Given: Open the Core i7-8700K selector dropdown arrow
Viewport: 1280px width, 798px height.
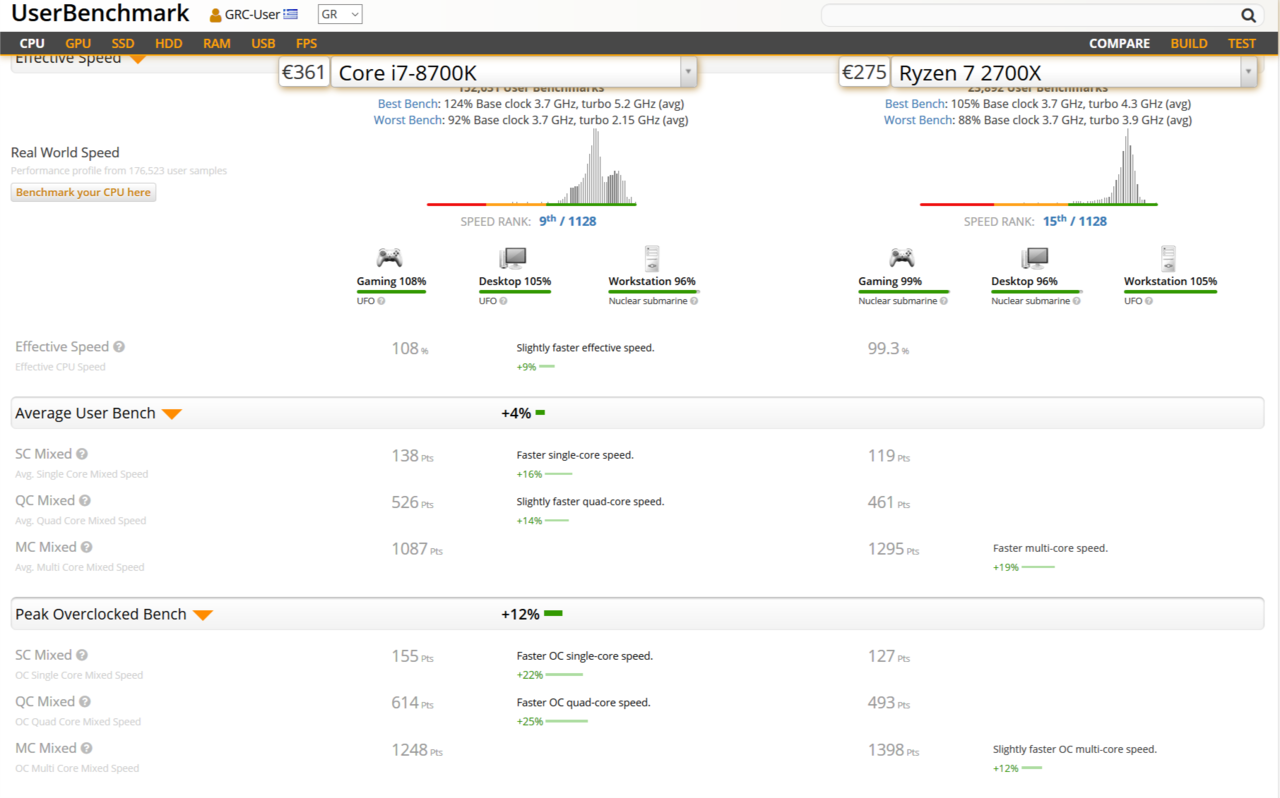Looking at the screenshot, I should click(688, 72).
